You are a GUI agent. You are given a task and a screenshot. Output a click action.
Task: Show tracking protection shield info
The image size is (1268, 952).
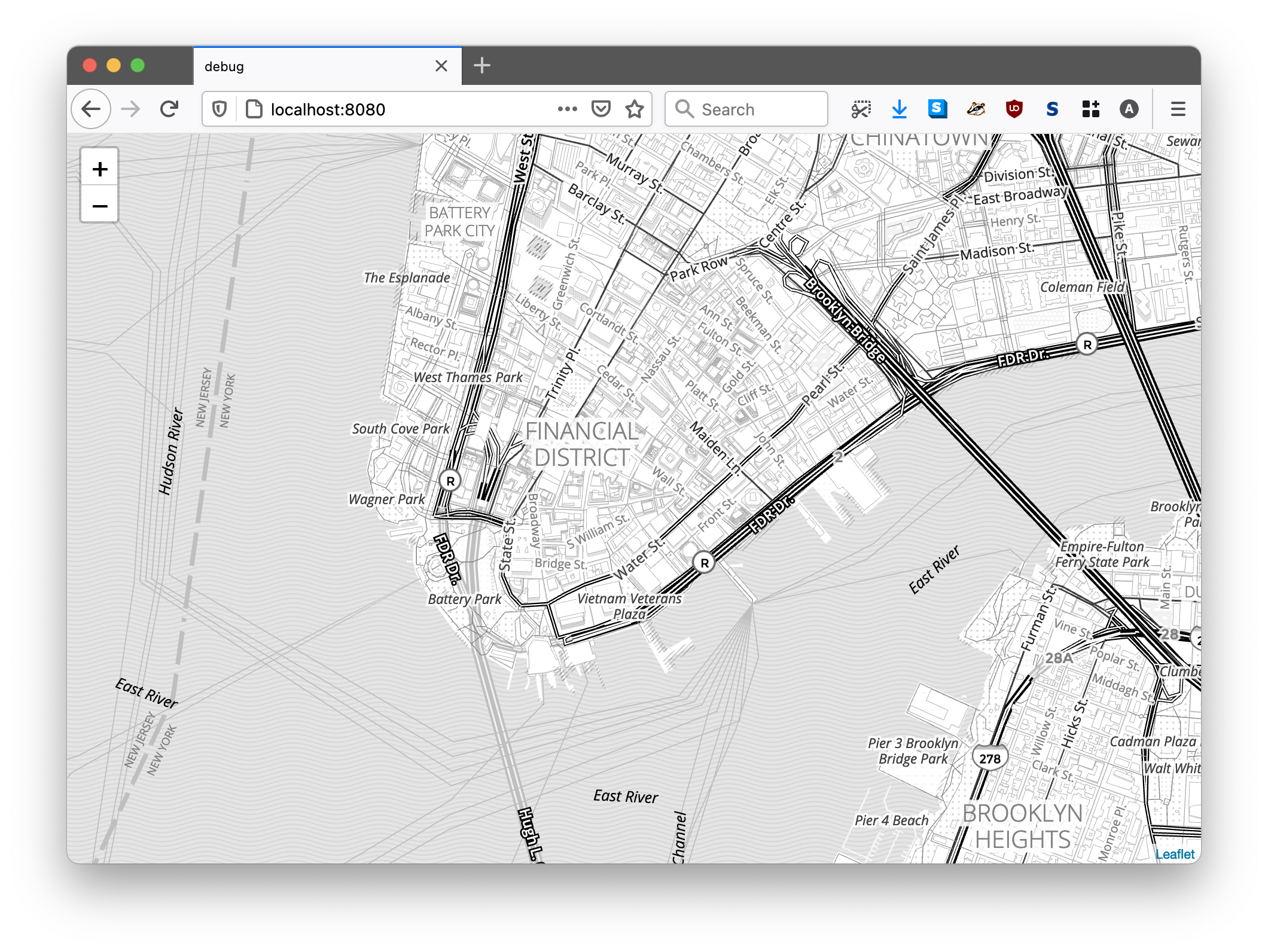pyautogui.click(x=220, y=109)
